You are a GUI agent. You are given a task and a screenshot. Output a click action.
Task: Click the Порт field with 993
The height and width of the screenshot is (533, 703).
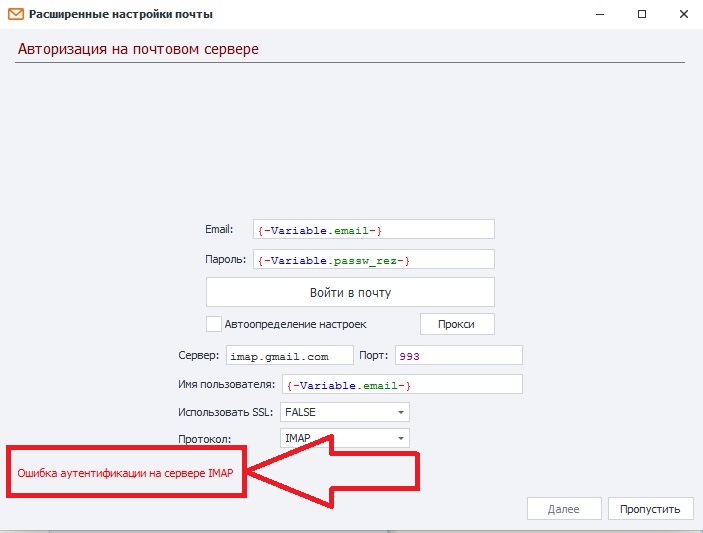coord(459,355)
